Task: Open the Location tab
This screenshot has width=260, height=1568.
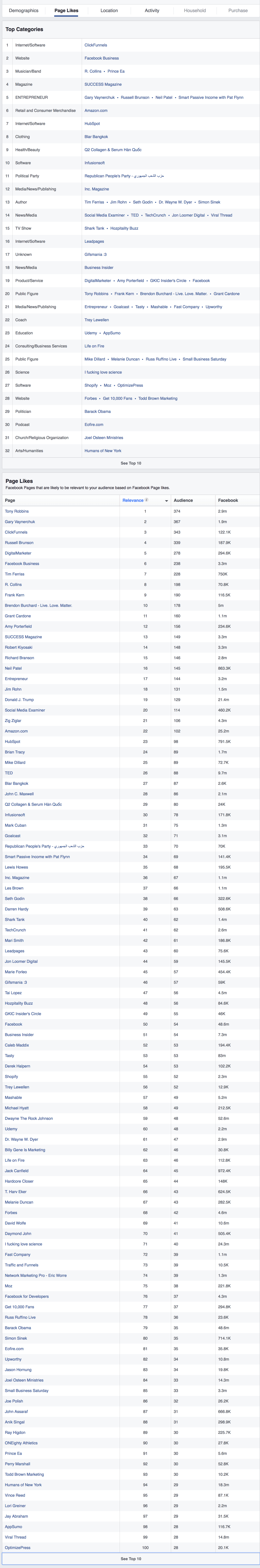Action: (109, 10)
